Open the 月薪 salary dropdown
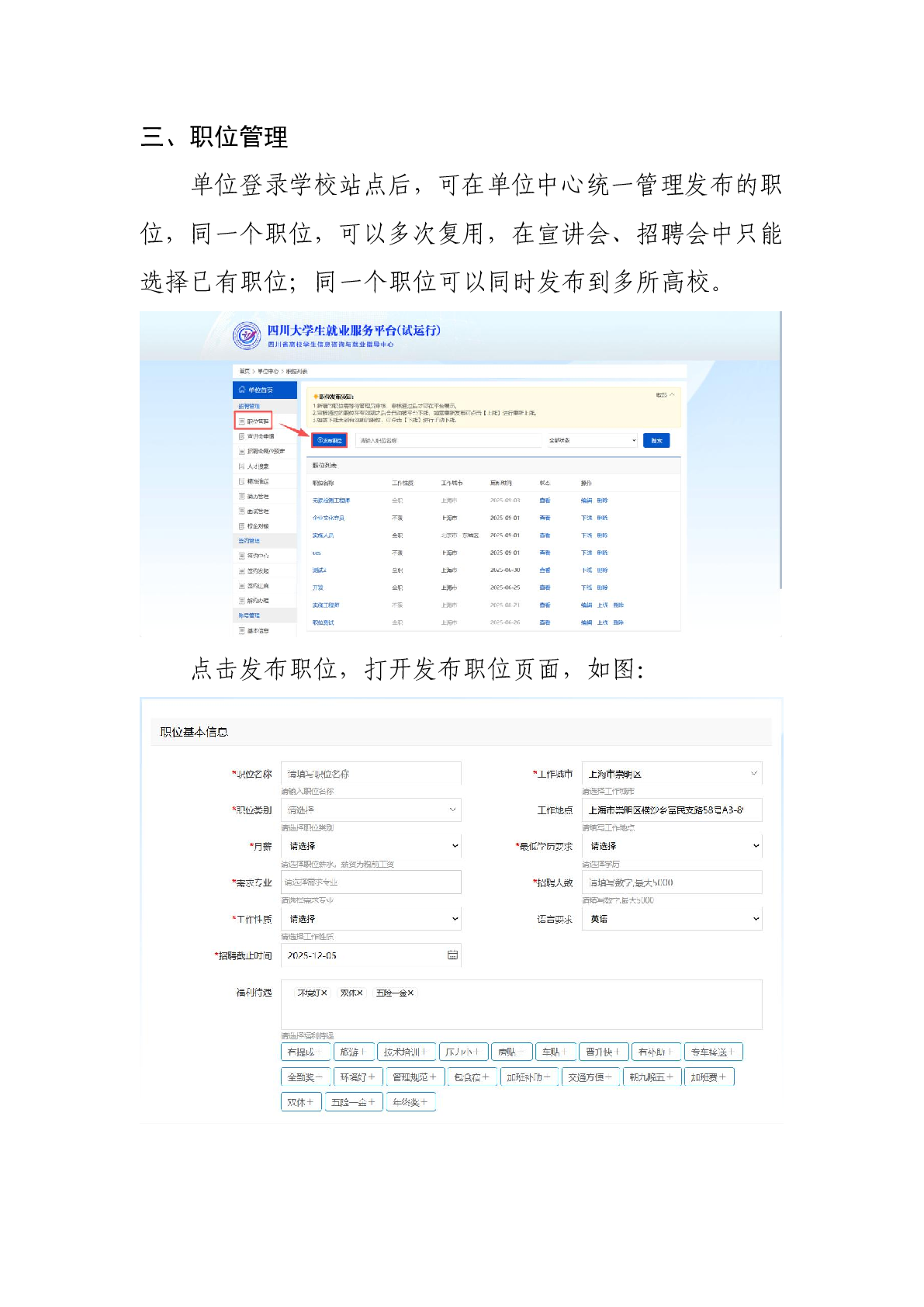The height and width of the screenshot is (1307, 924). click(x=371, y=846)
